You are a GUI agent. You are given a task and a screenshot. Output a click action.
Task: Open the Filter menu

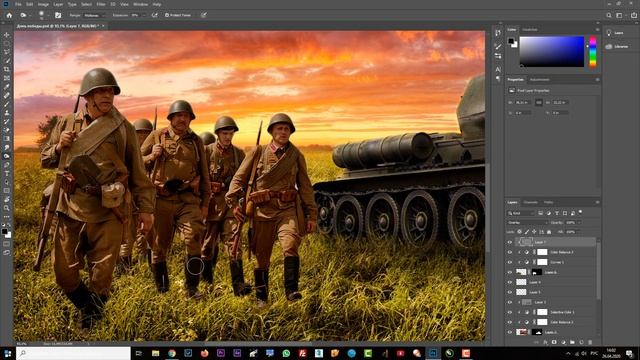(x=101, y=4)
